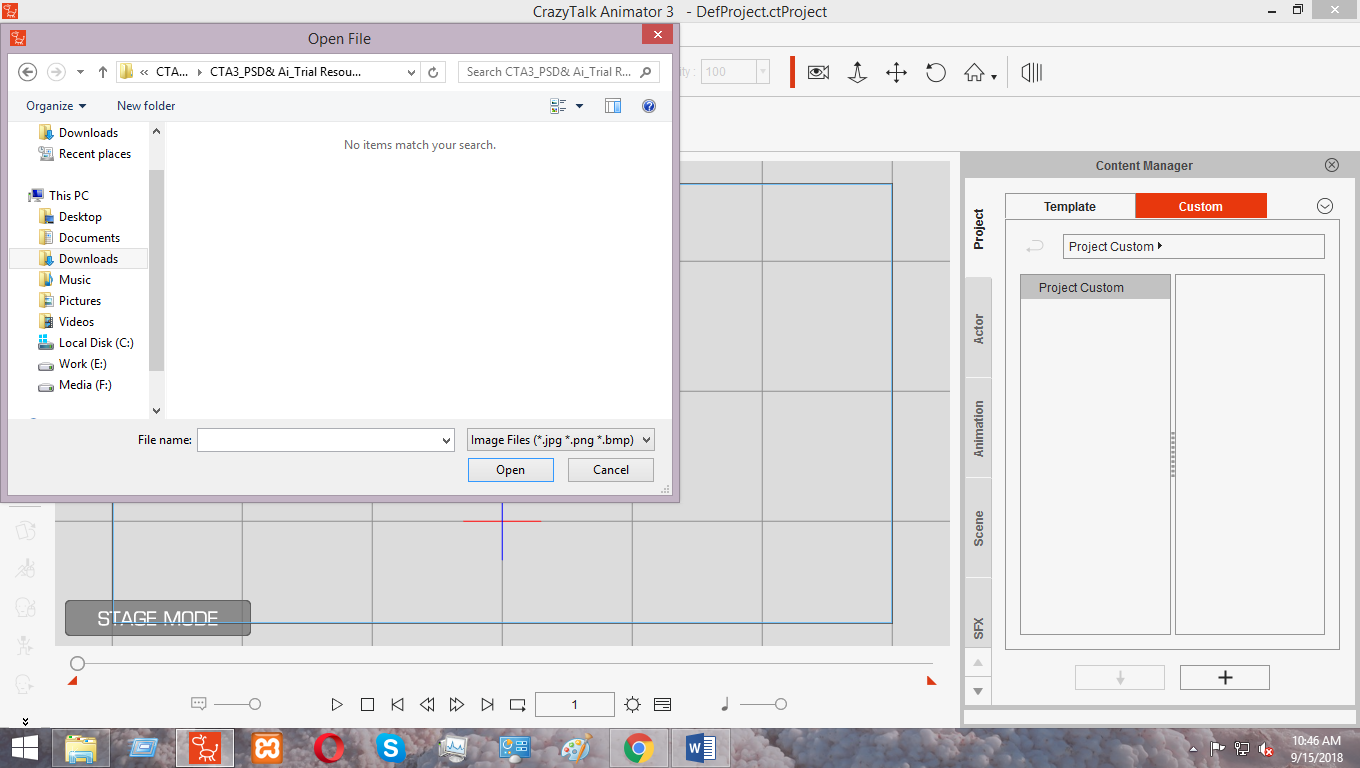1360x768 pixels.
Task: Click the STAGE MODE button
Action: tap(158, 618)
